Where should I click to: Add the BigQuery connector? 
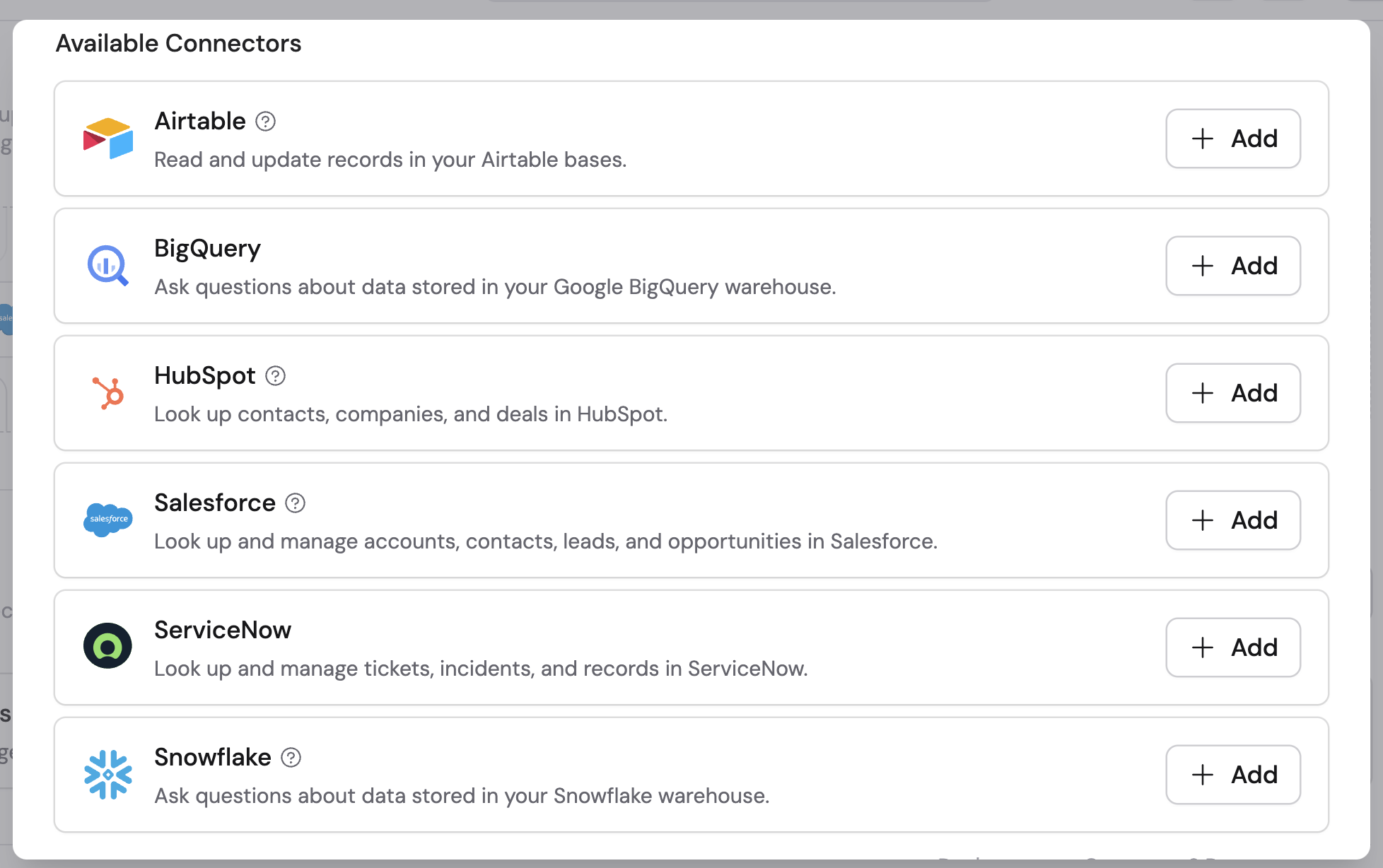[x=1232, y=266]
